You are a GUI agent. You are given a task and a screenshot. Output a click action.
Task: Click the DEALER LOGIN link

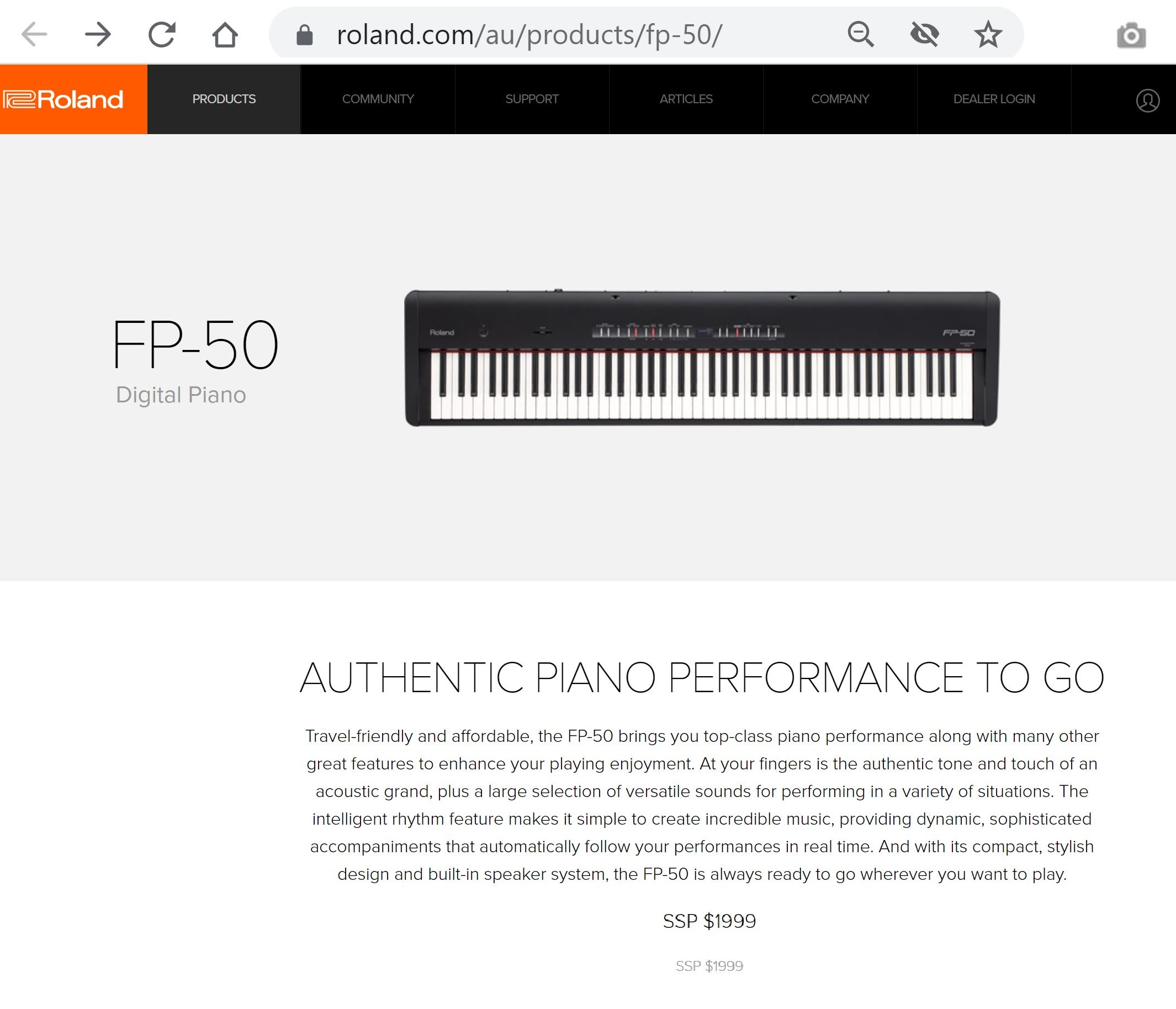994,99
